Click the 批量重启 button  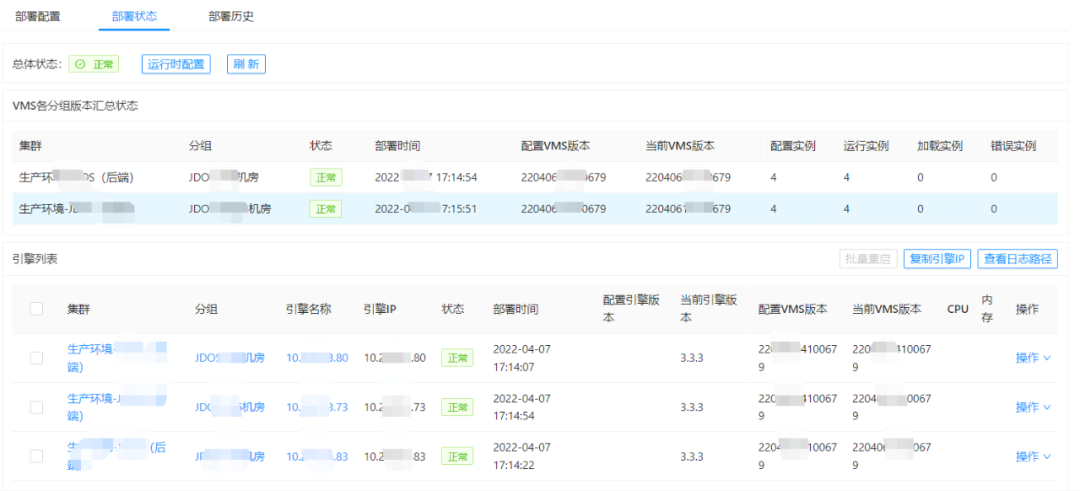tap(868, 259)
